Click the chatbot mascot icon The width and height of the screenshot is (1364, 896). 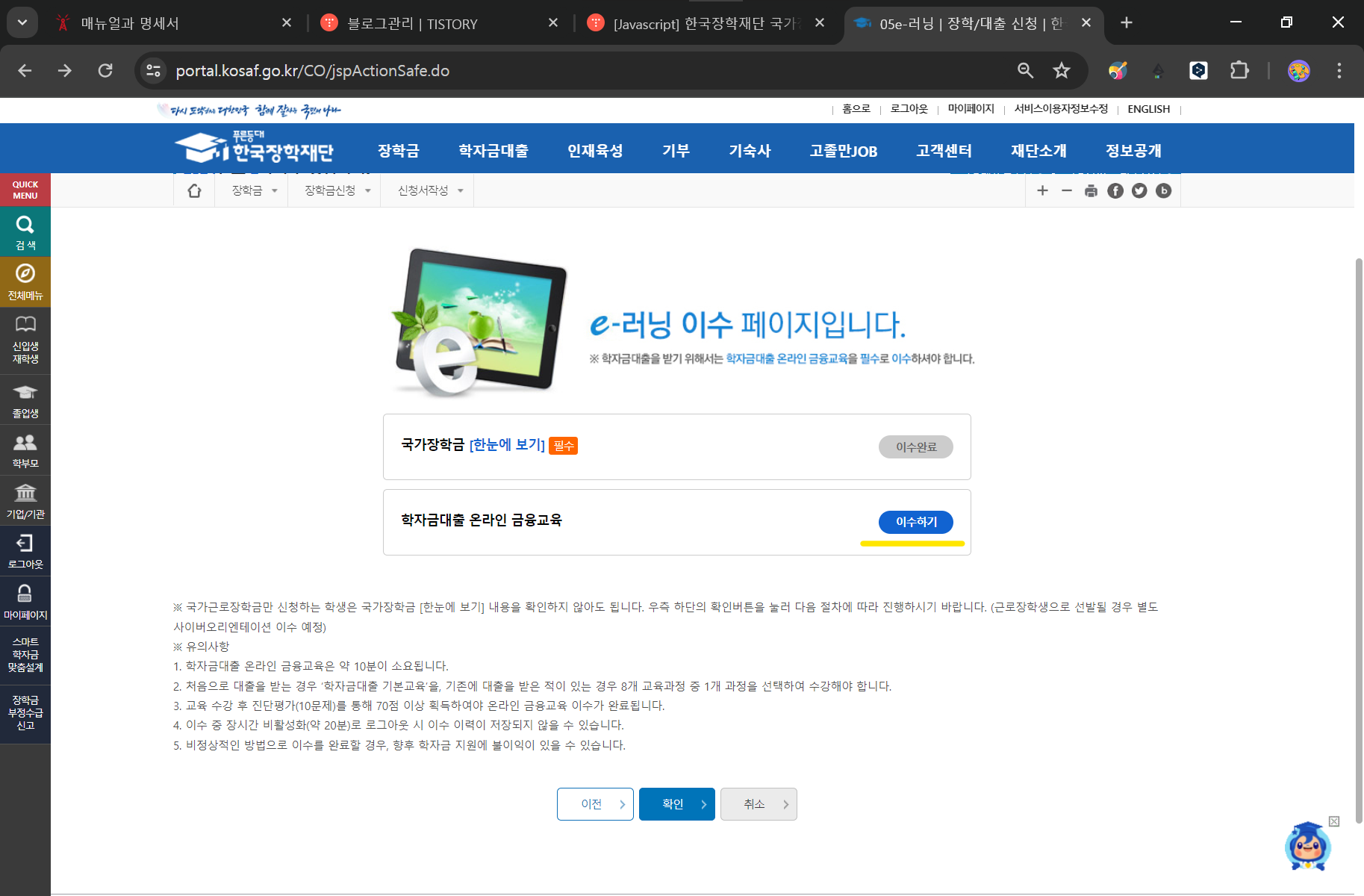1307,847
